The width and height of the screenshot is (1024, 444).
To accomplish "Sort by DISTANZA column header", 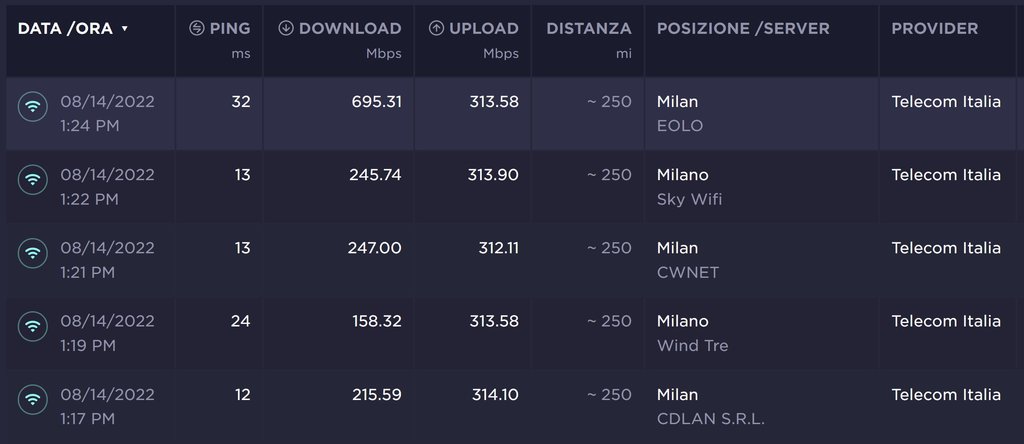I will point(588,29).
